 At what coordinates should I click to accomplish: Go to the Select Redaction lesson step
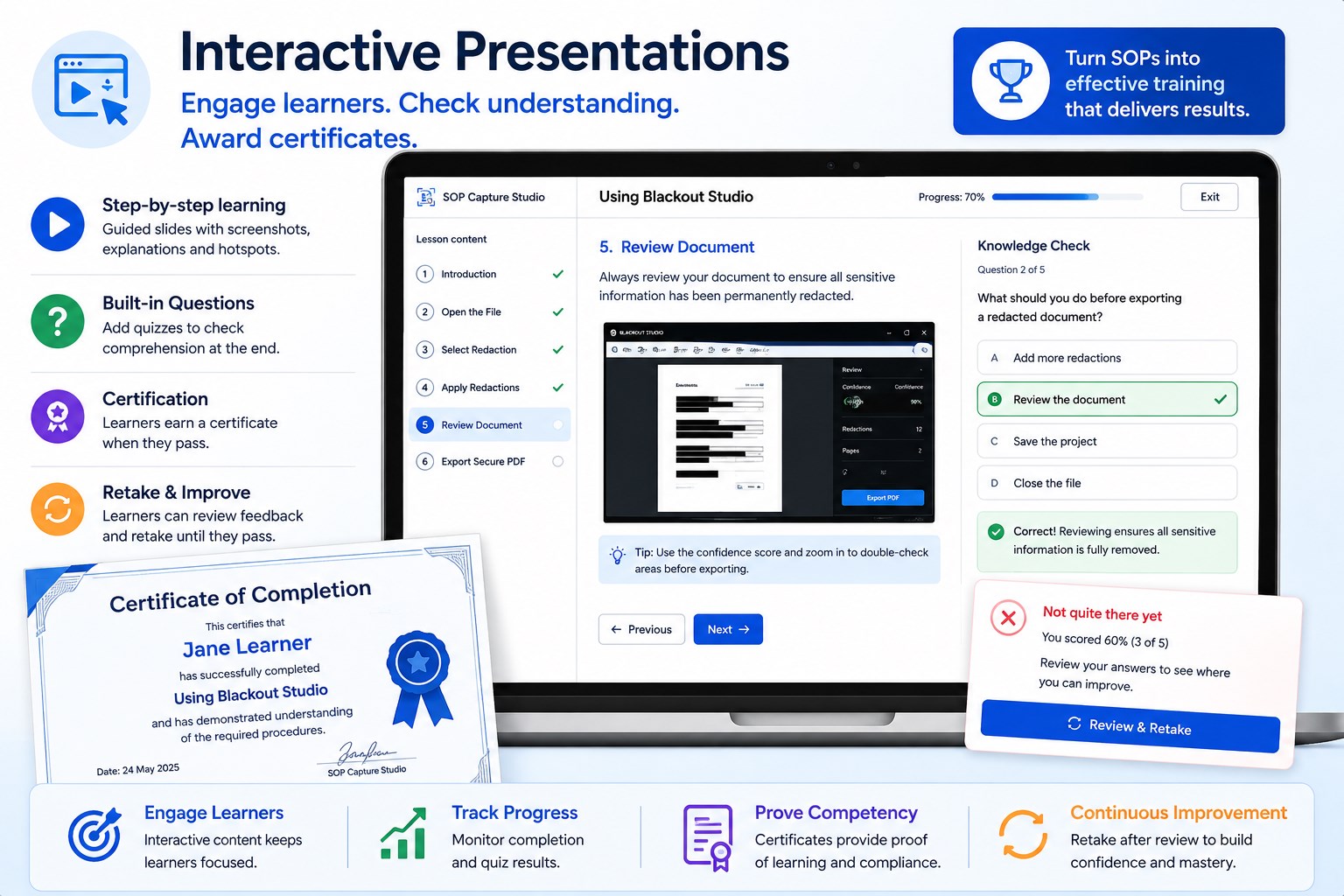489,349
